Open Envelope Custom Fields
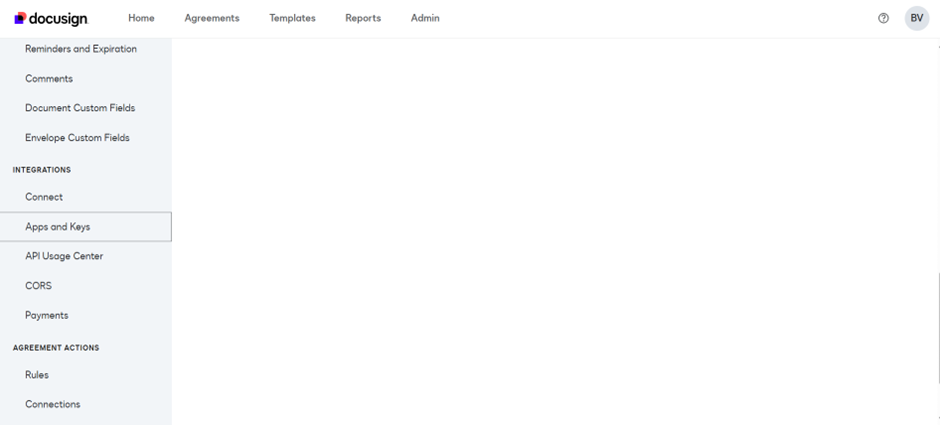 (x=77, y=138)
